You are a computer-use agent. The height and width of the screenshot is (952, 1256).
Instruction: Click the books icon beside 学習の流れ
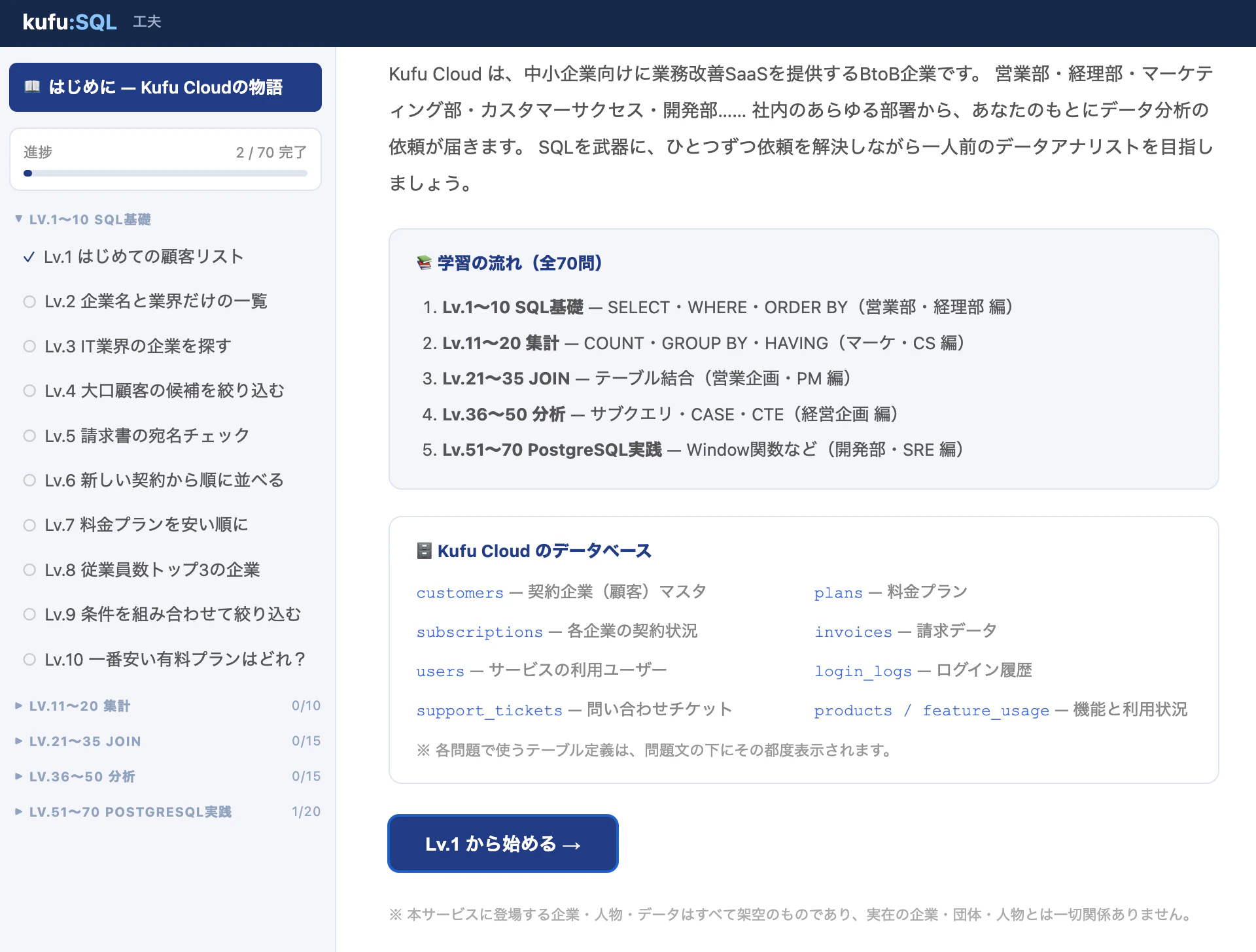point(424,263)
